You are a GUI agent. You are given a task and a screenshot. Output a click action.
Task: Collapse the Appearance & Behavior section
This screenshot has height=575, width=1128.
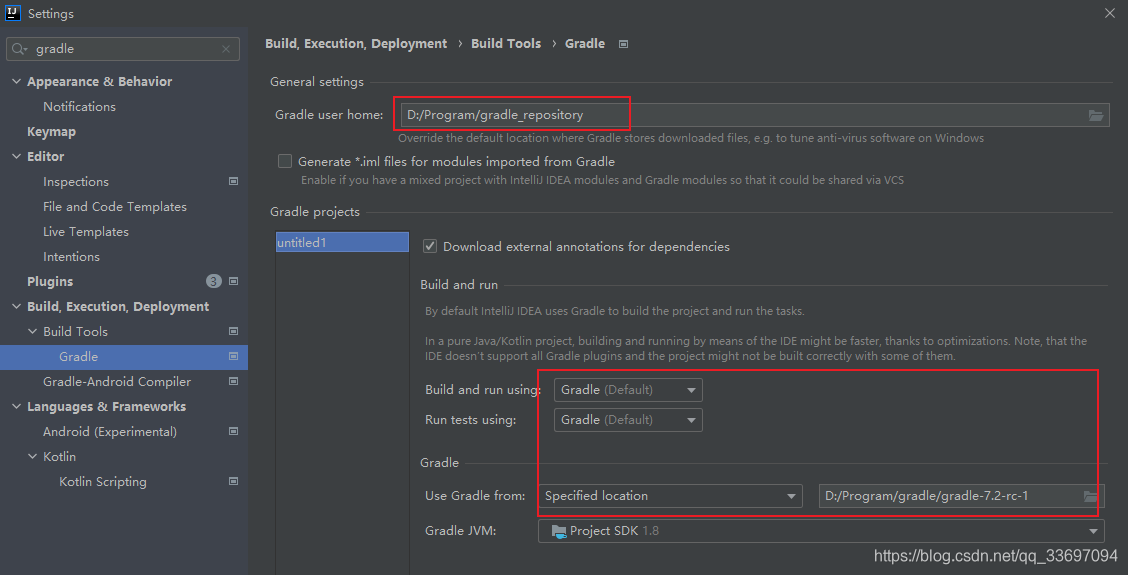(x=17, y=82)
